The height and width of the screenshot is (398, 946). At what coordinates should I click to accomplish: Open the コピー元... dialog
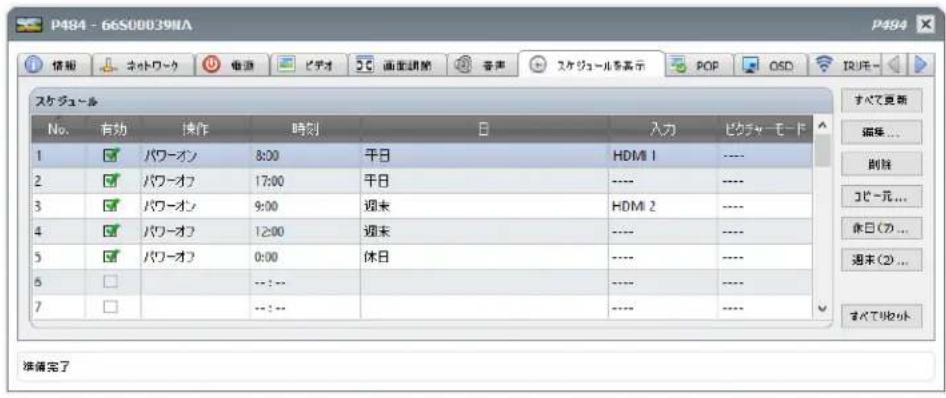tap(881, 196)
